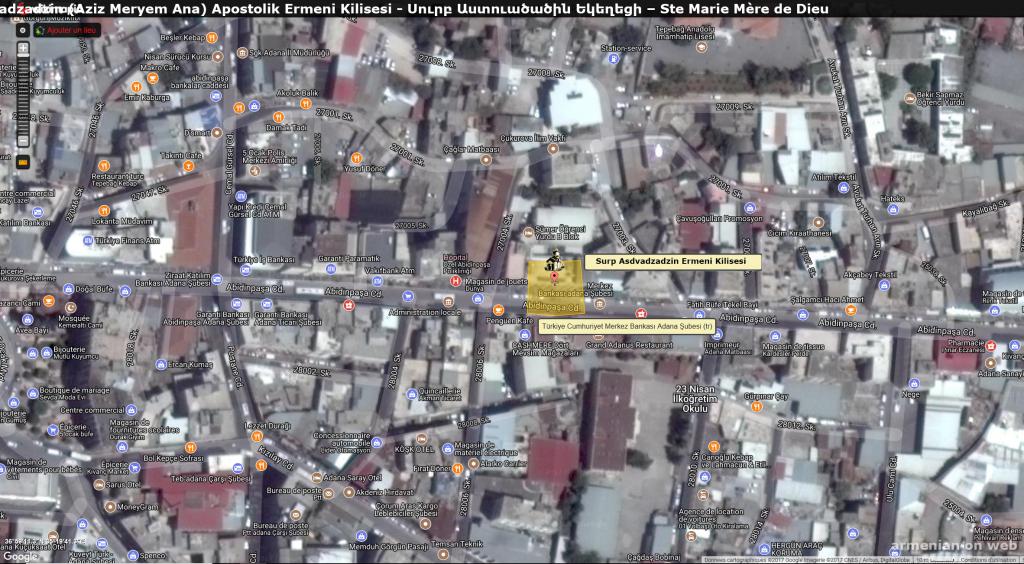Image resolution: width=1024 pixels, height=564 pixels.
Task: Click the Google logo in the corner
Action: (x=20, y=557)
